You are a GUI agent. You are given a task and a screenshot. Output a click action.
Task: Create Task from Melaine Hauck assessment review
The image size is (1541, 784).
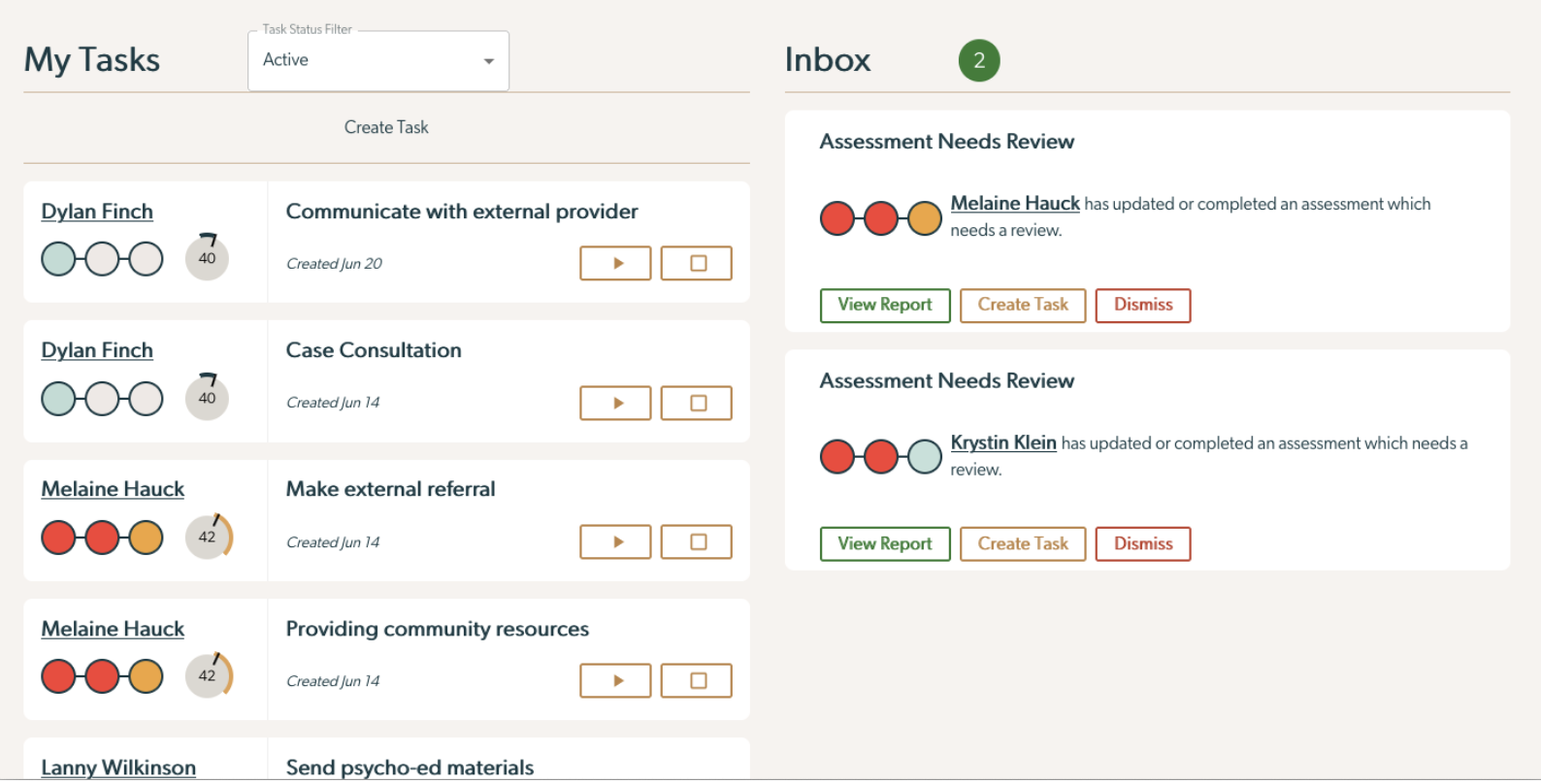point(1023,305)
